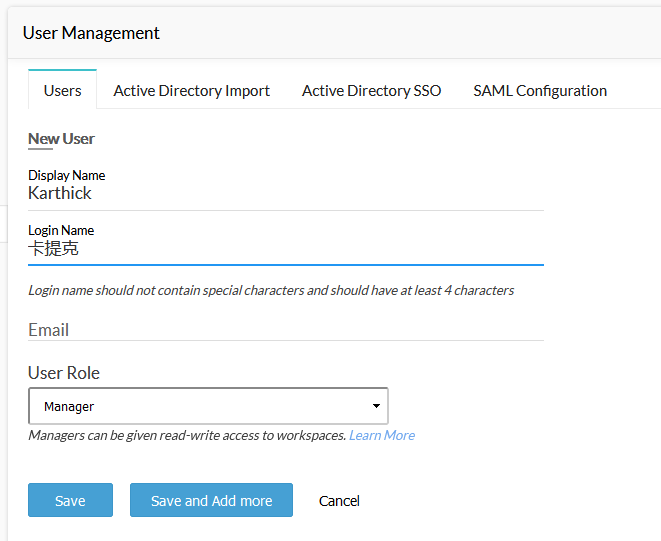Select the SAML Configuration tab
The image size is (661, 541).
[540, 90]
